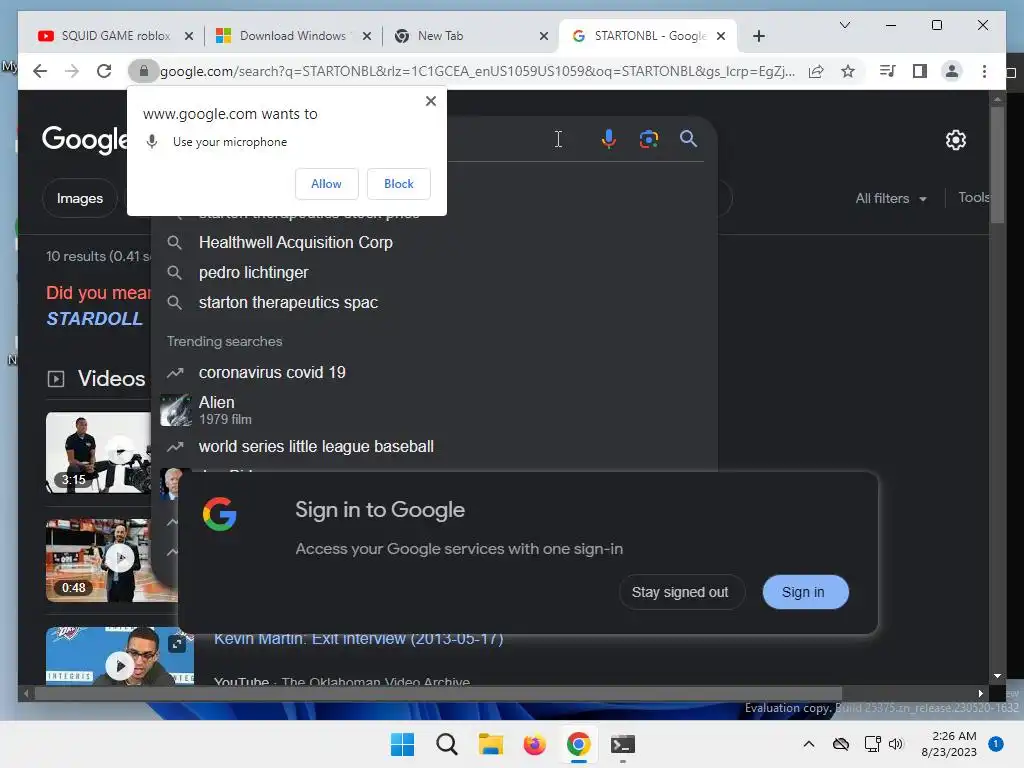
Task: Open Kevin Martin Exit Interview link
Action: [x=359, y=639]
